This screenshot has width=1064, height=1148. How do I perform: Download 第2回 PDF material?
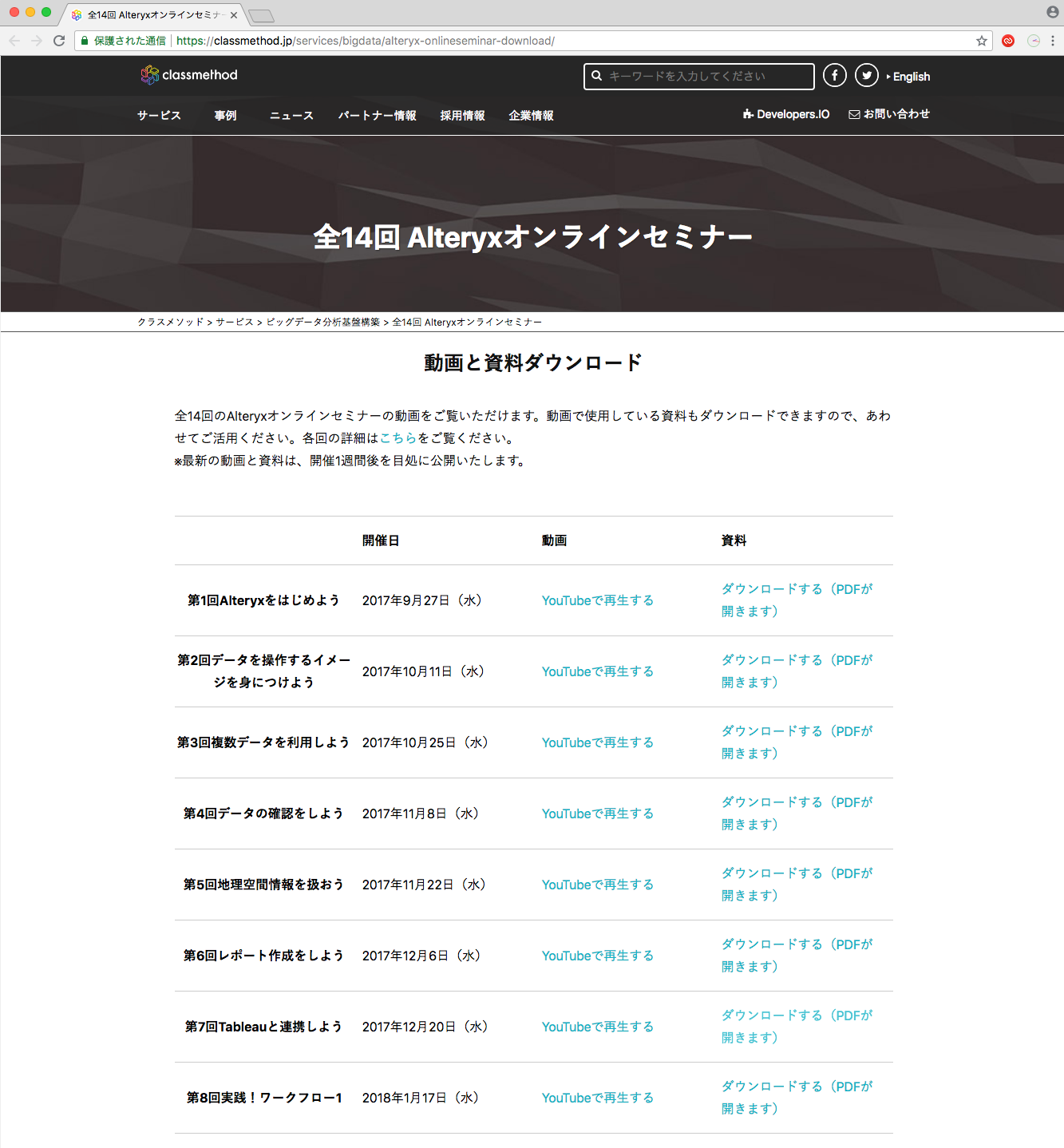(x=797, y=671)
